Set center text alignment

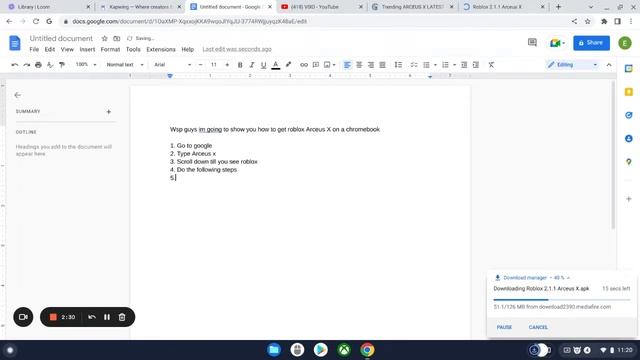[x=359, y=65]
